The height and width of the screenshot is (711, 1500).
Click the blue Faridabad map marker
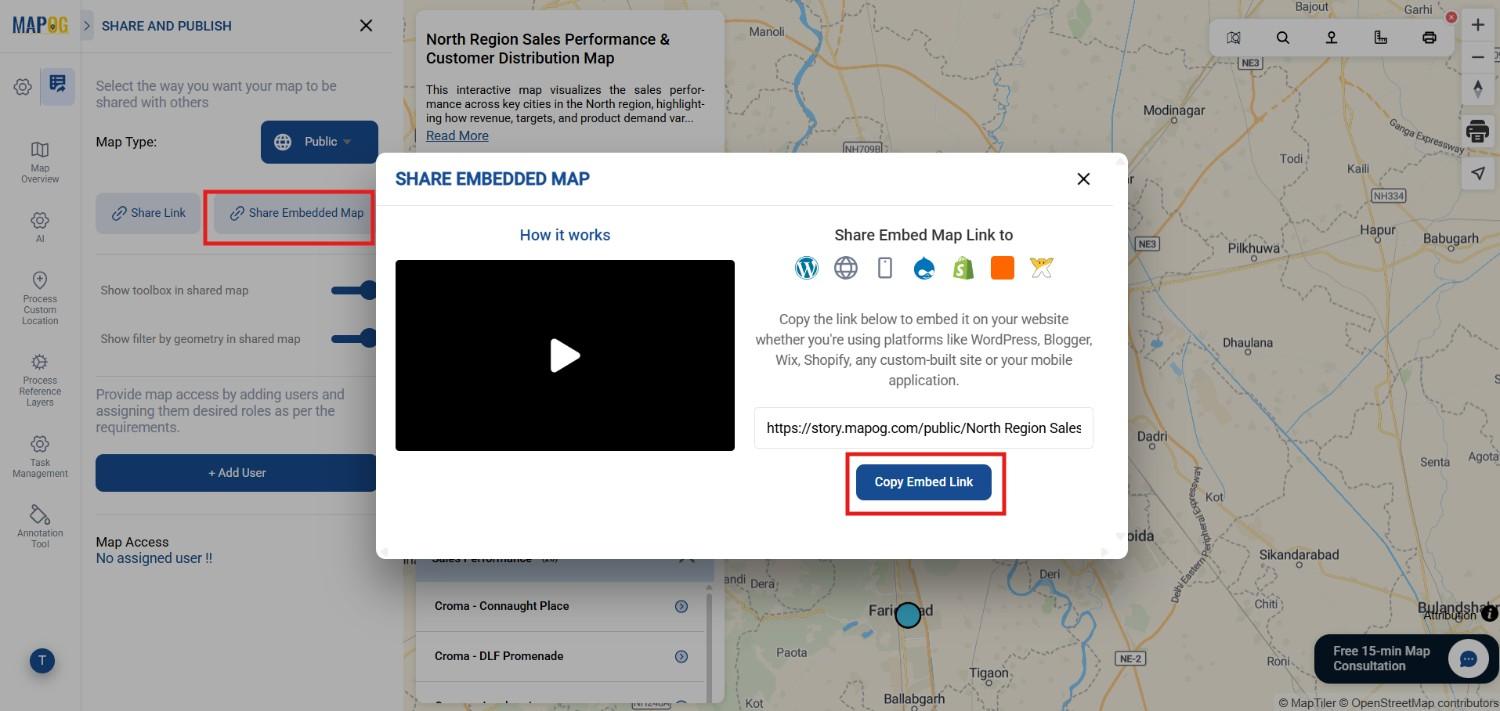[x=907, y=615]
